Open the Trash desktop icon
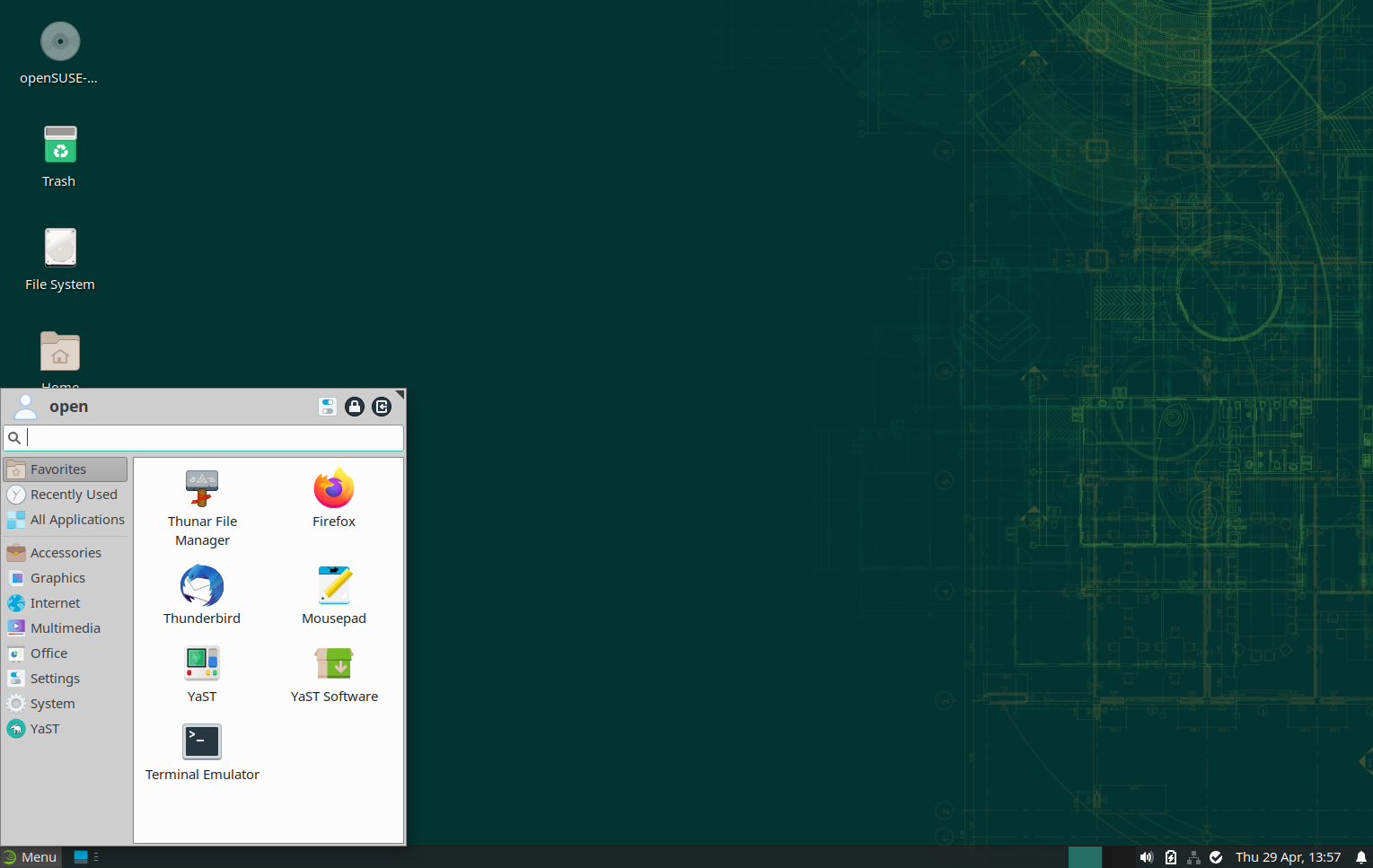Image resolution: width=1373 pixels, height=868 pixels. coord(59,156)
